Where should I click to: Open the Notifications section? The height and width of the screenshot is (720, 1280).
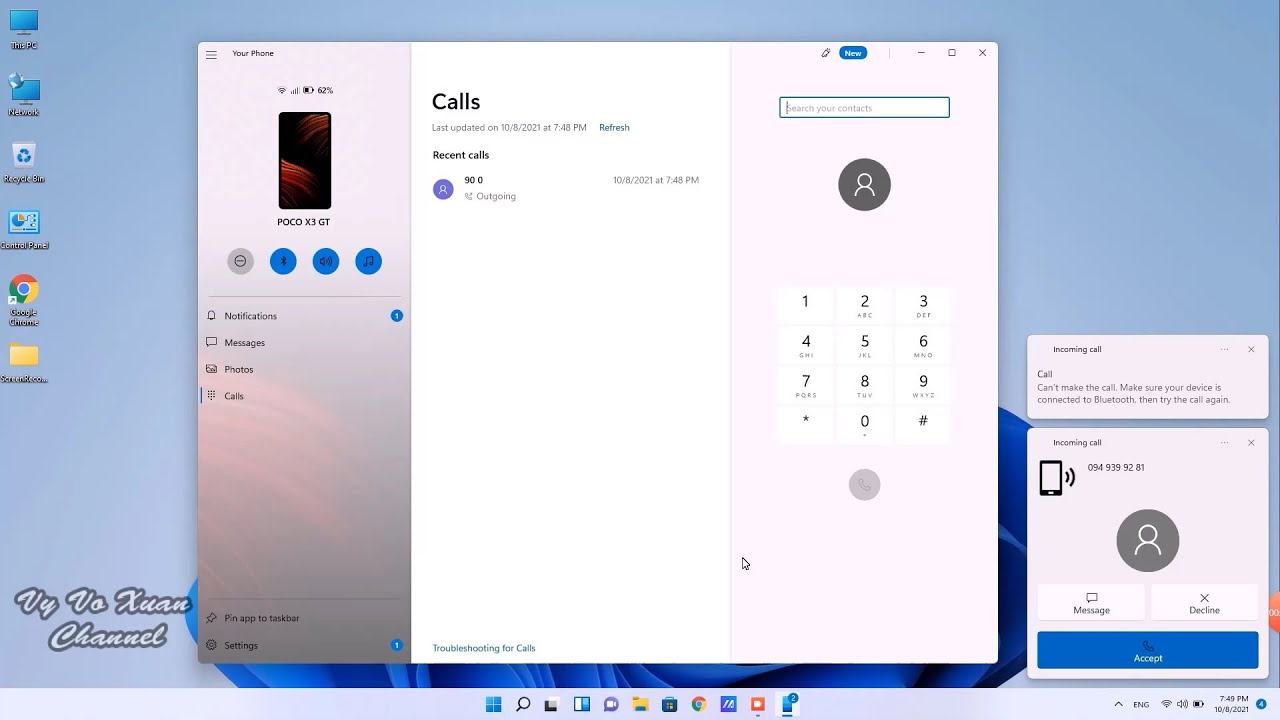304,316
